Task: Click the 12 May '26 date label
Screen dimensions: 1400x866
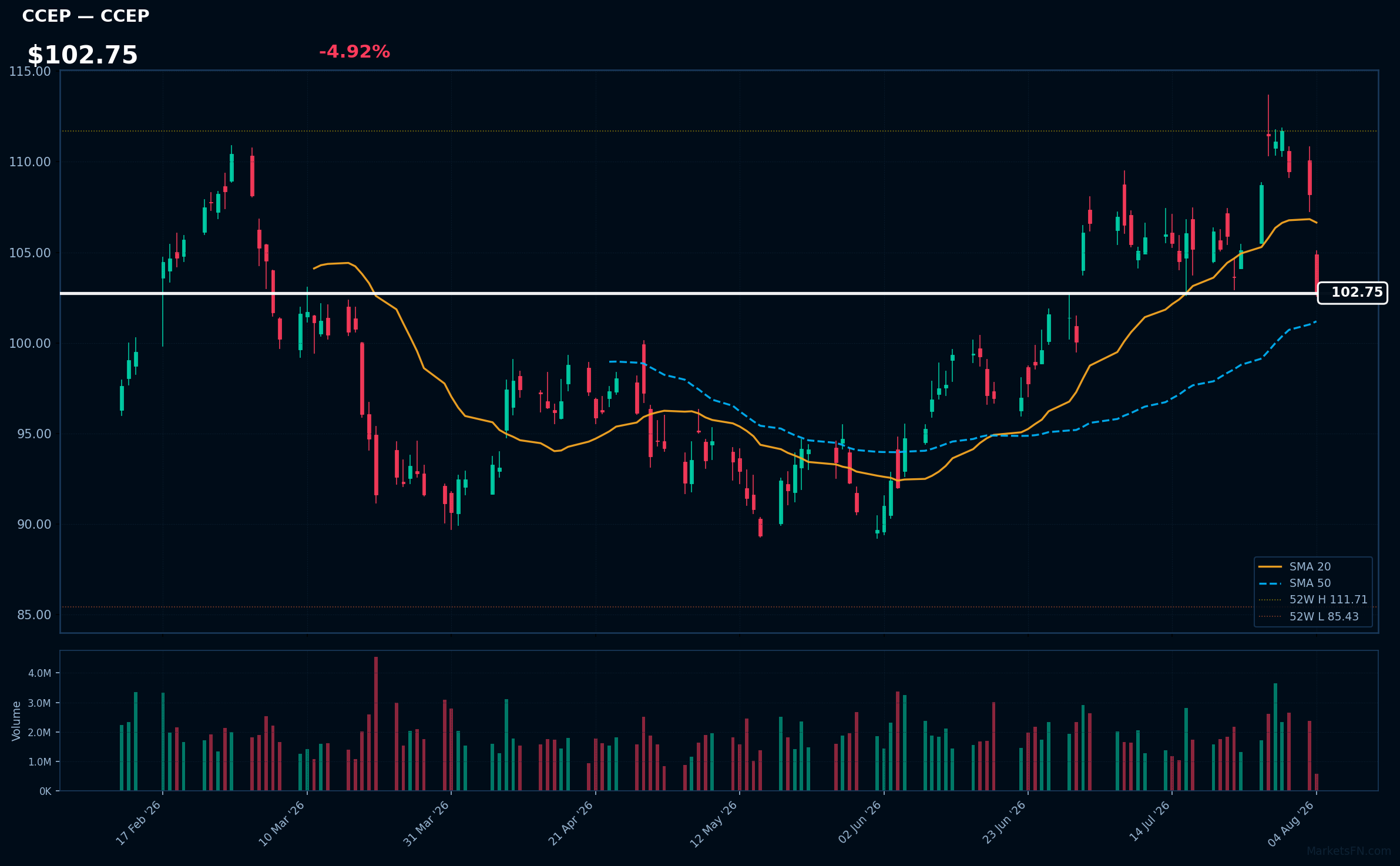Action: point(714,824)
